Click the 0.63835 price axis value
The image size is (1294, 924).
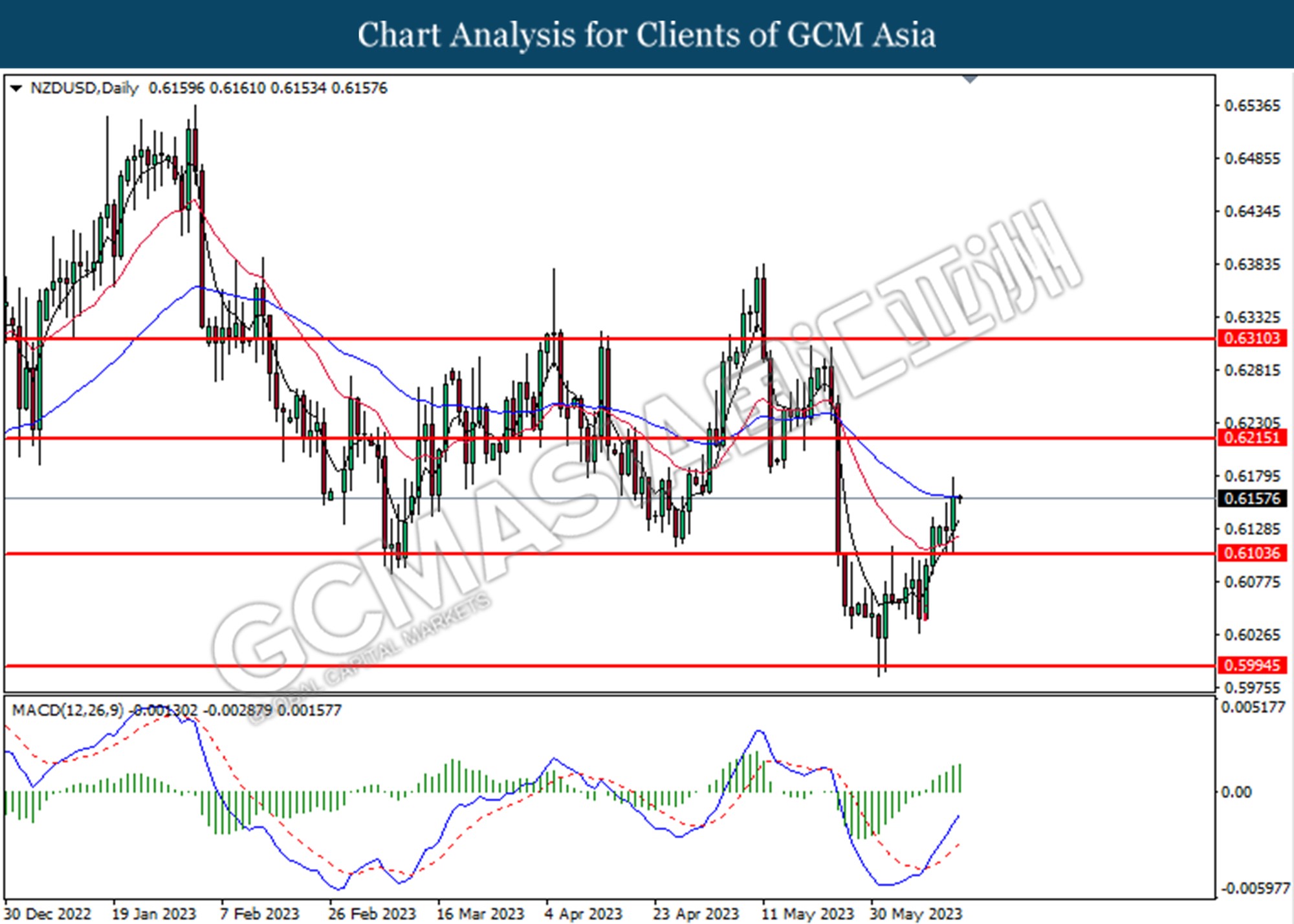click(x=1252, y=265)
